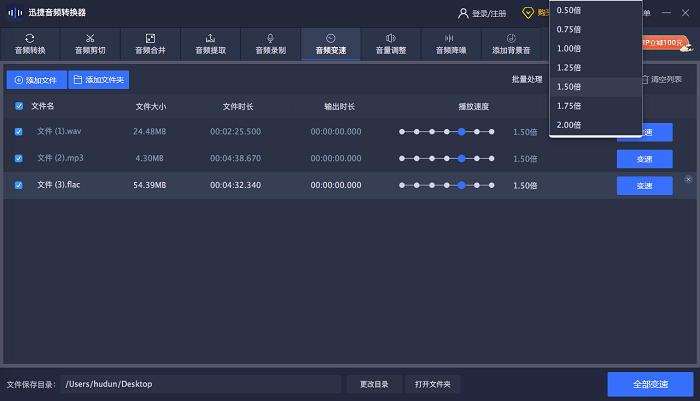Open the 添加背景音 tab
700x401 pixels.
click(511, 44)
